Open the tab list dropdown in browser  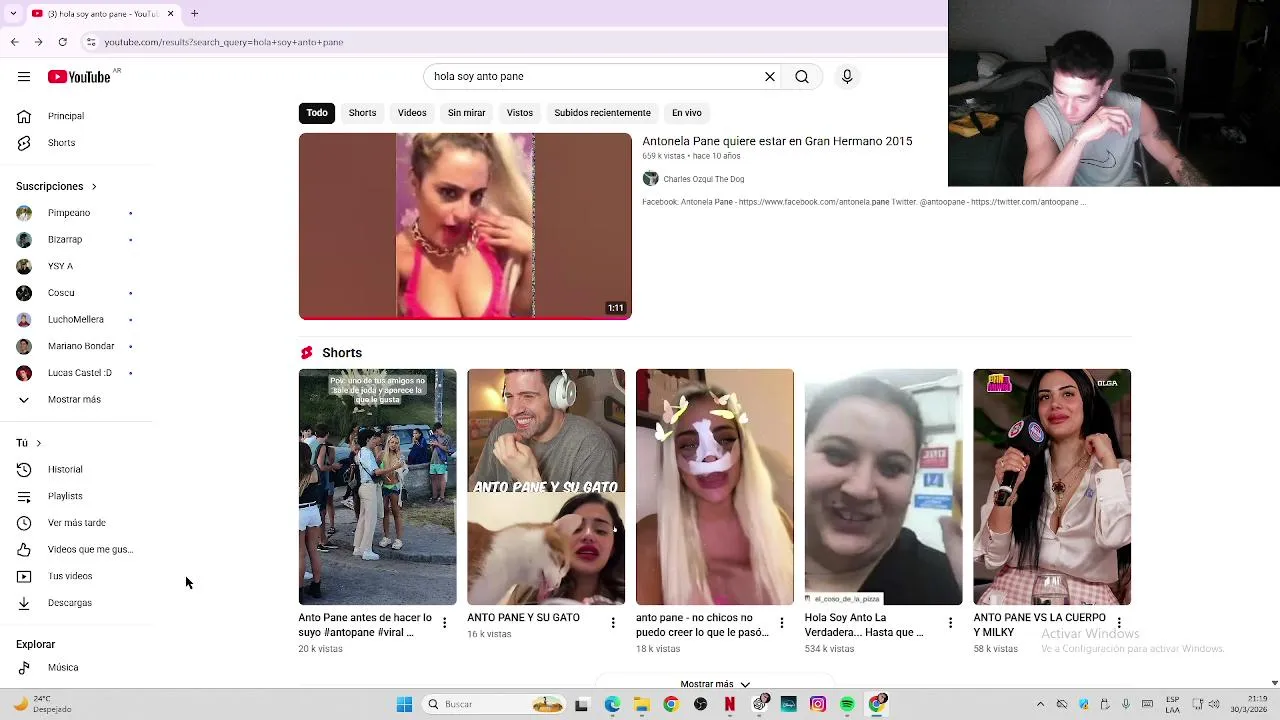[x=12, y=14]
